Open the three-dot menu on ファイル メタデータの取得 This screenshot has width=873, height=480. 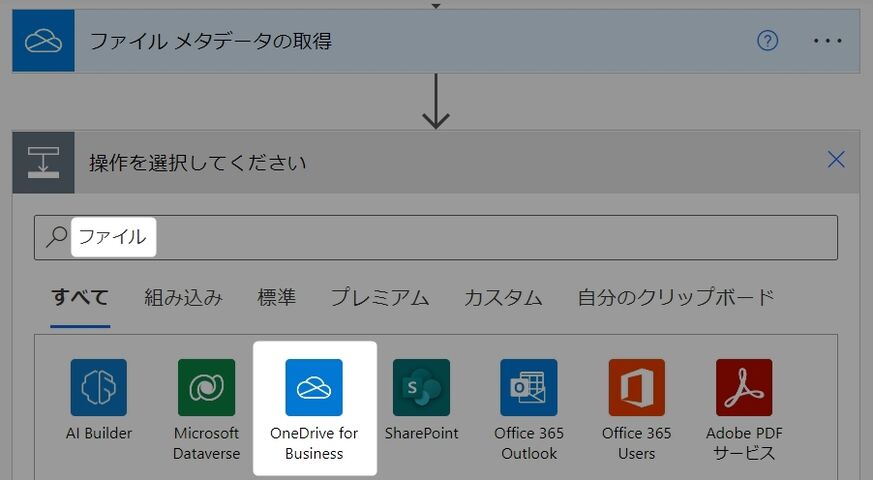pyautogui.click(x=827, y=41)
